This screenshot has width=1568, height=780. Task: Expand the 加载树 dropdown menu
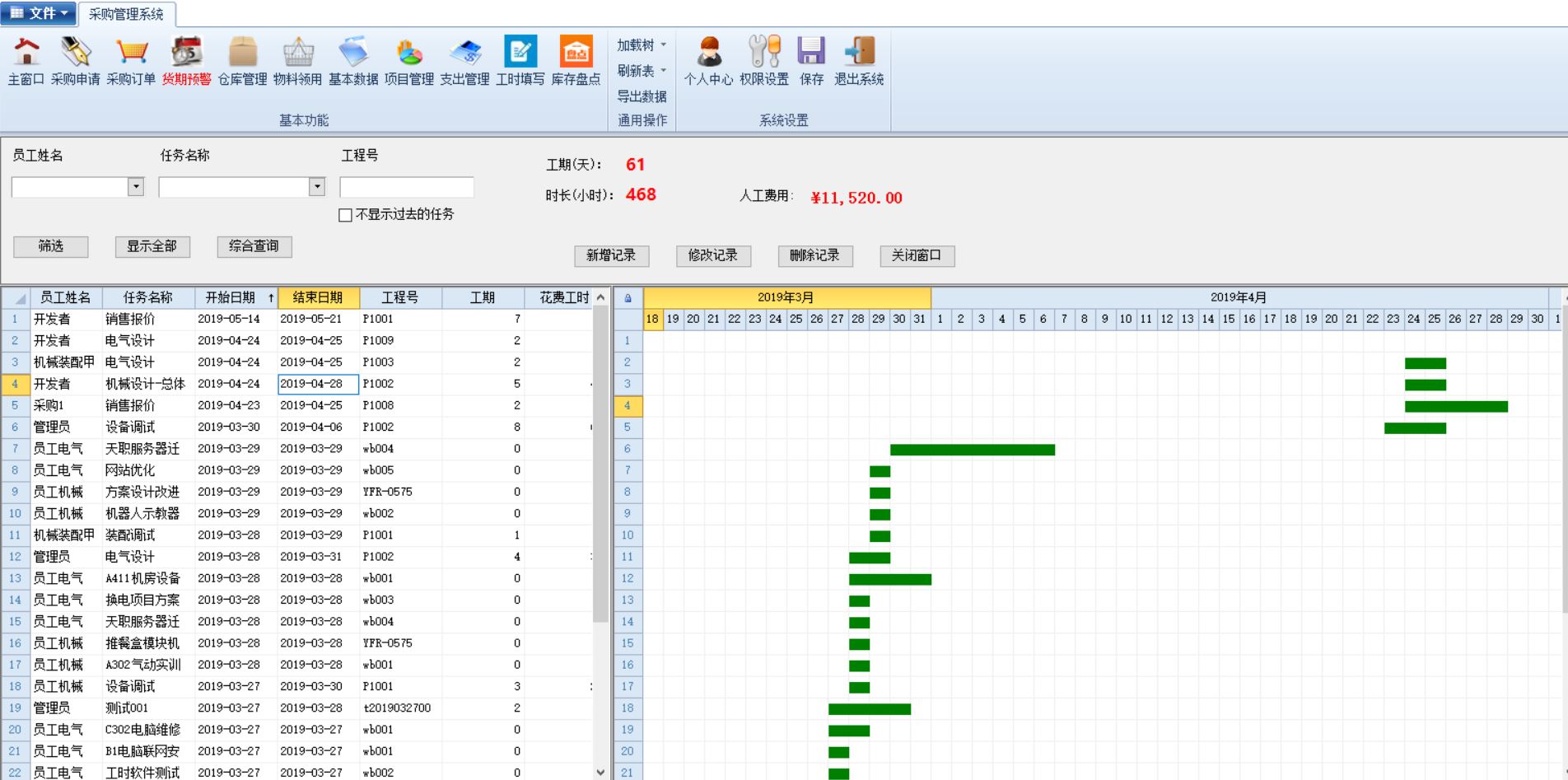[642, 45]
